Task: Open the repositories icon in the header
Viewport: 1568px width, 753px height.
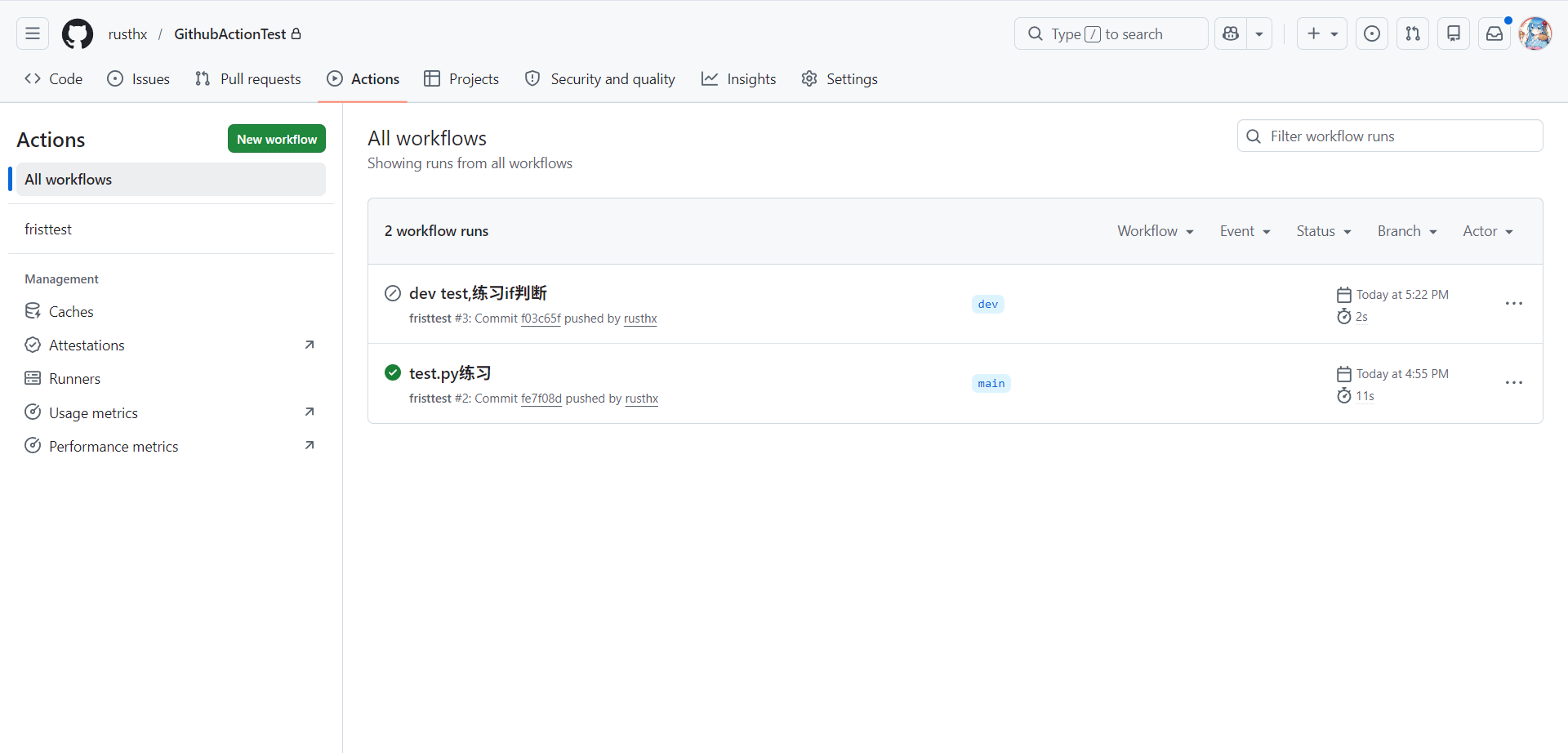Action: tap(1454, 33)
